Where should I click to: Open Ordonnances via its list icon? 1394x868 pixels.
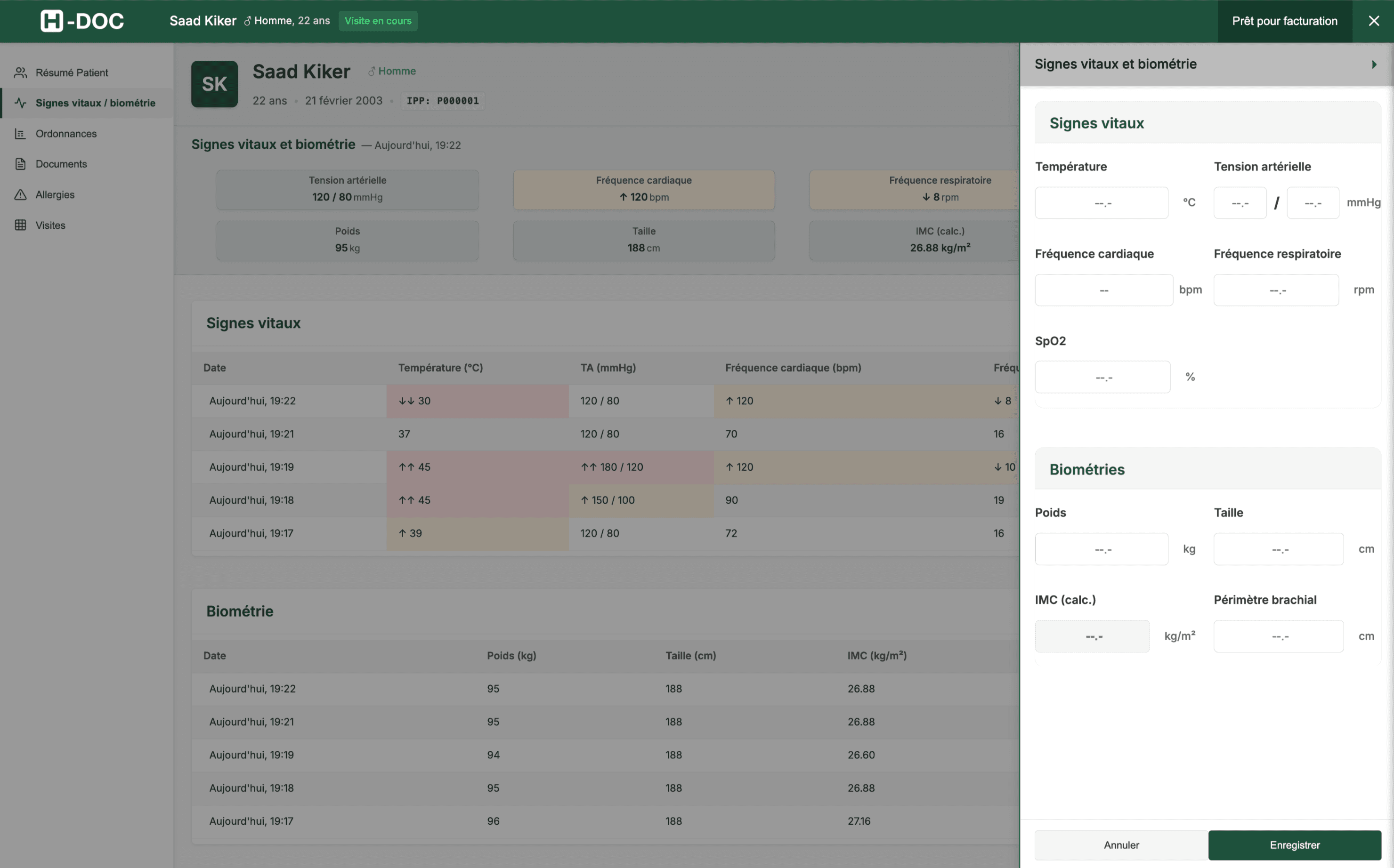click(x=21, y=133)
